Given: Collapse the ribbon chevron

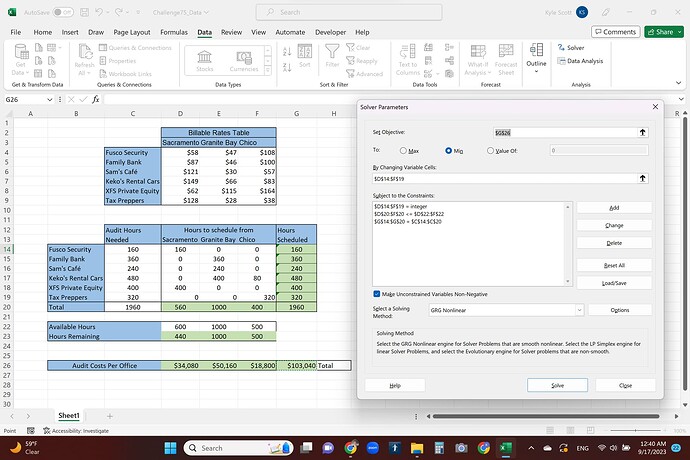Looking at the screenshot, I should pos(678,83).
